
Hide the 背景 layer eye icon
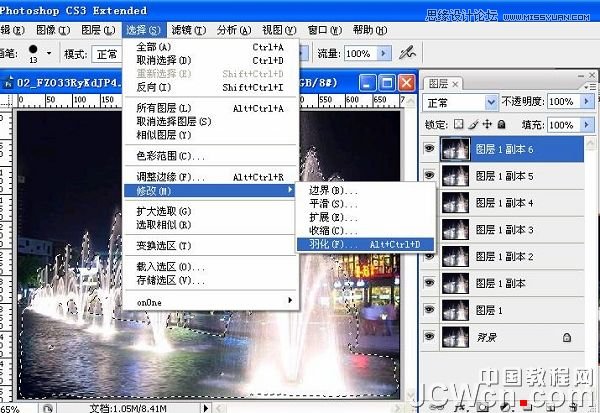(430, 337)
